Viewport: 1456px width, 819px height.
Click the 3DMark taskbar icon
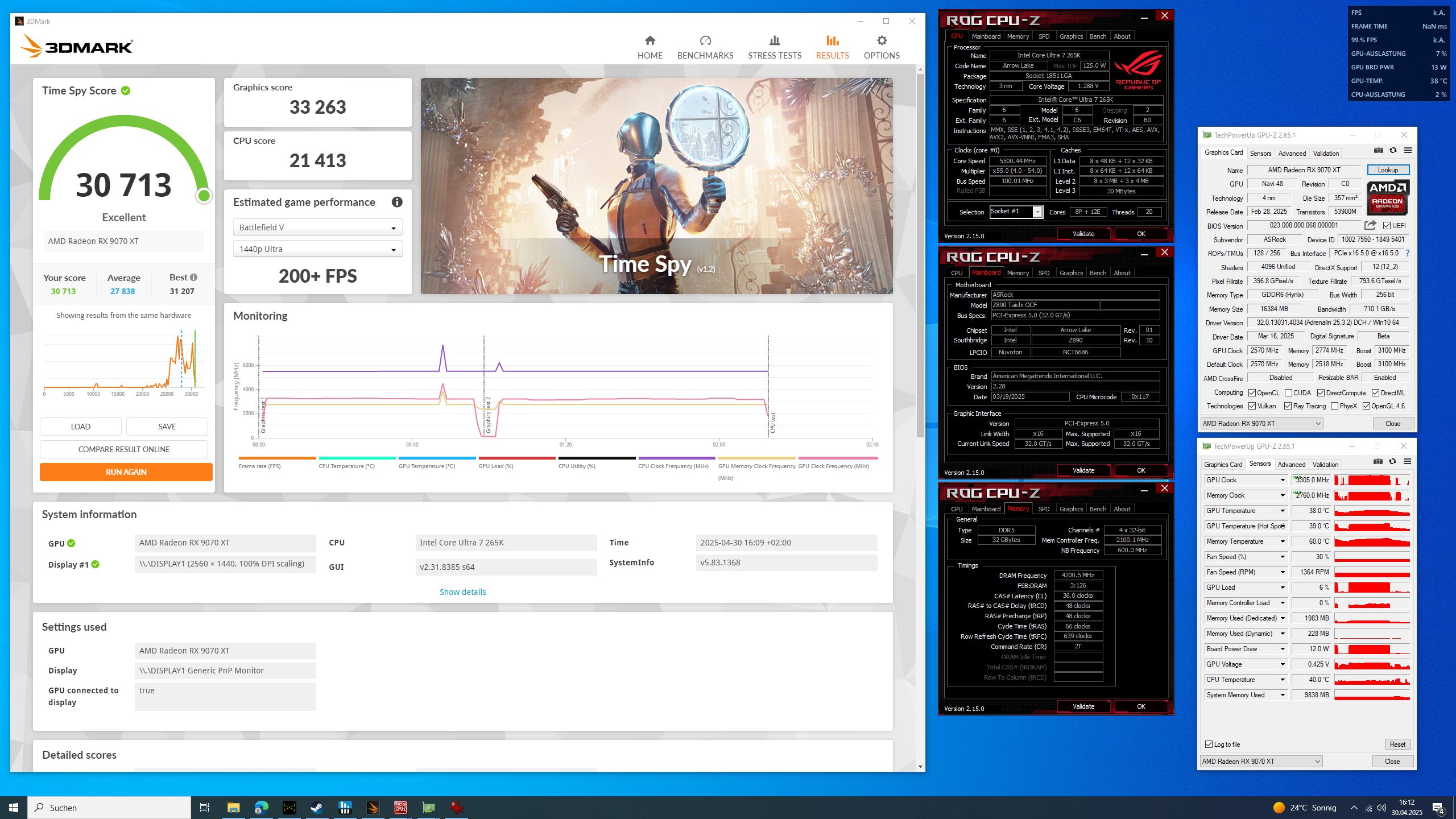(373, 808)
